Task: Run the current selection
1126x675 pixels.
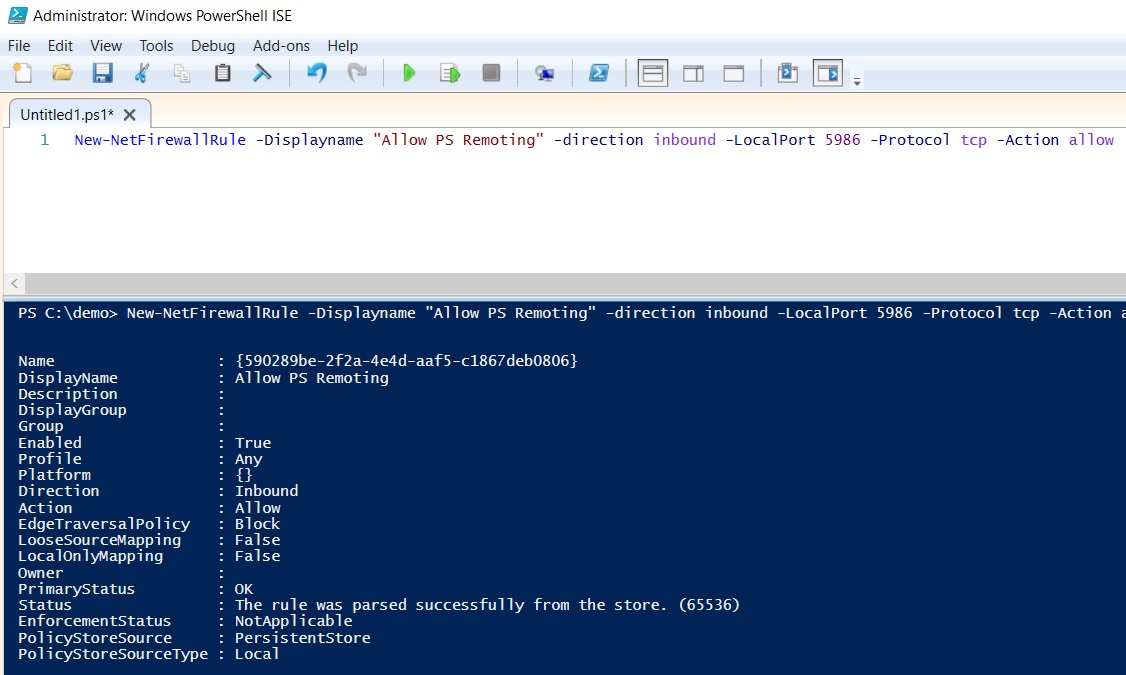Action: [x=449, y=72]
